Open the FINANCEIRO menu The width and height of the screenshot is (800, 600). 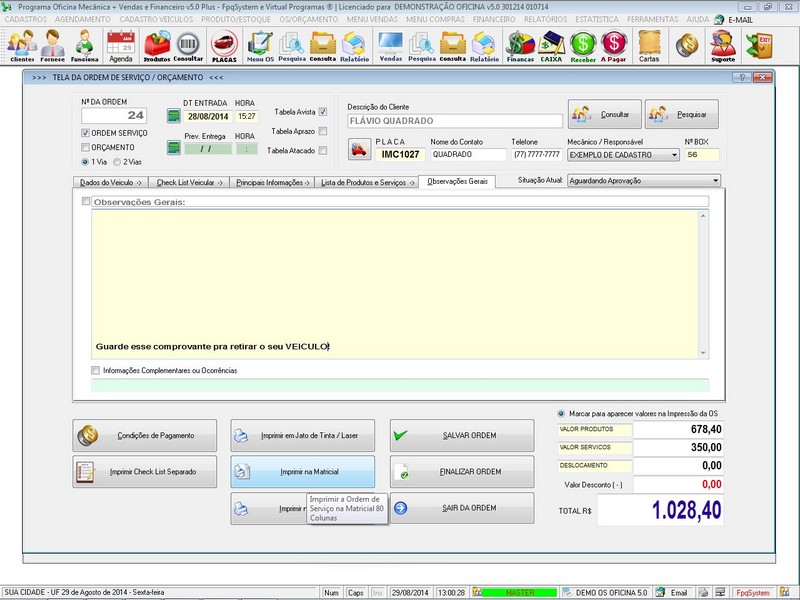pyautogui.click(x=493, y=19)
